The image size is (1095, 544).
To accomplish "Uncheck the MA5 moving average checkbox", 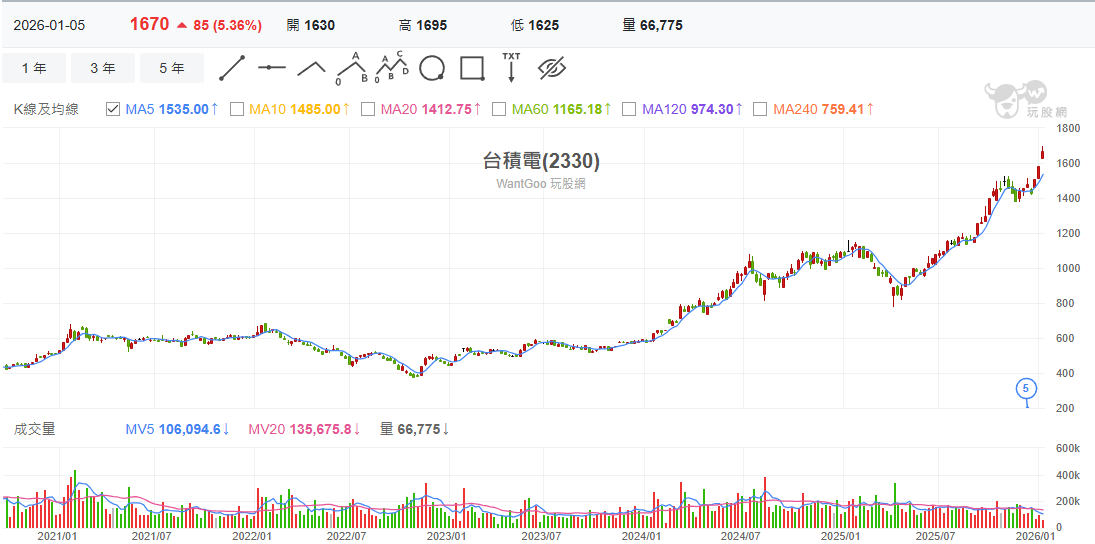I will coord(113,109).
